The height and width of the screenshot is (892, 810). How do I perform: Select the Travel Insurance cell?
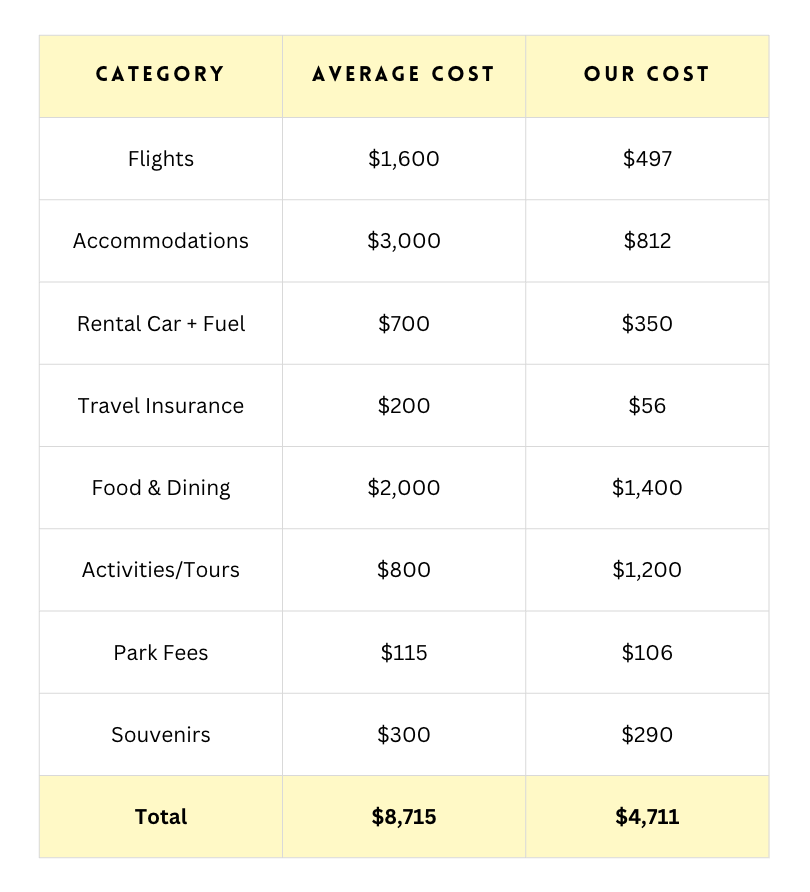tap(160, 406)
